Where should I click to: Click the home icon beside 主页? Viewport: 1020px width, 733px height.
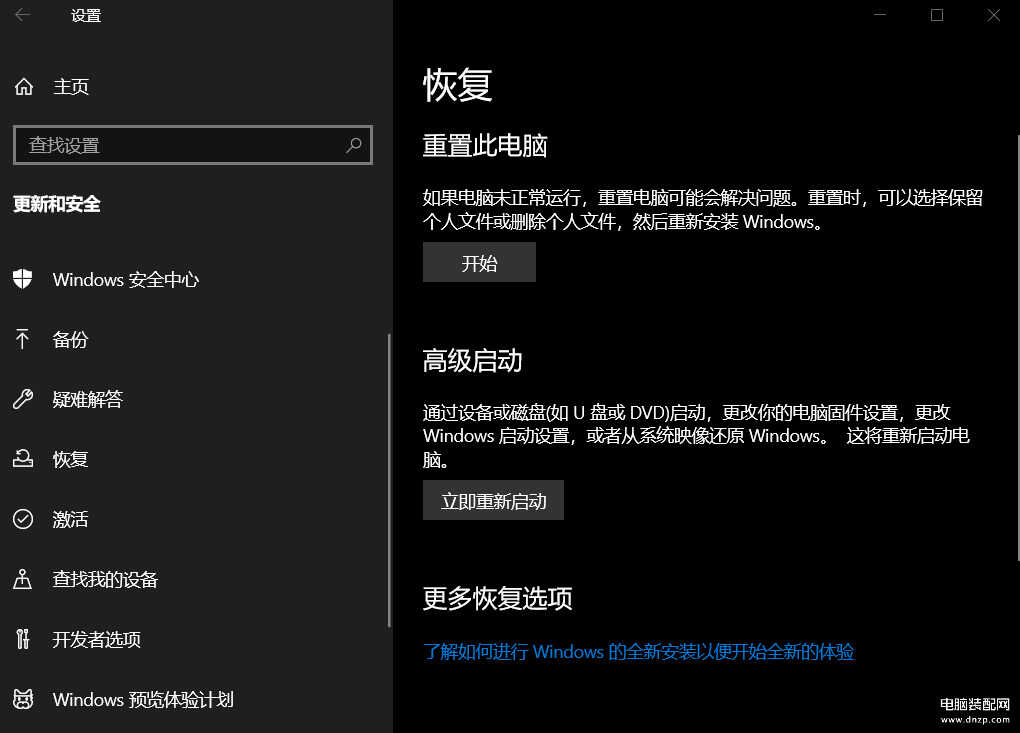[x=24, y=87]
